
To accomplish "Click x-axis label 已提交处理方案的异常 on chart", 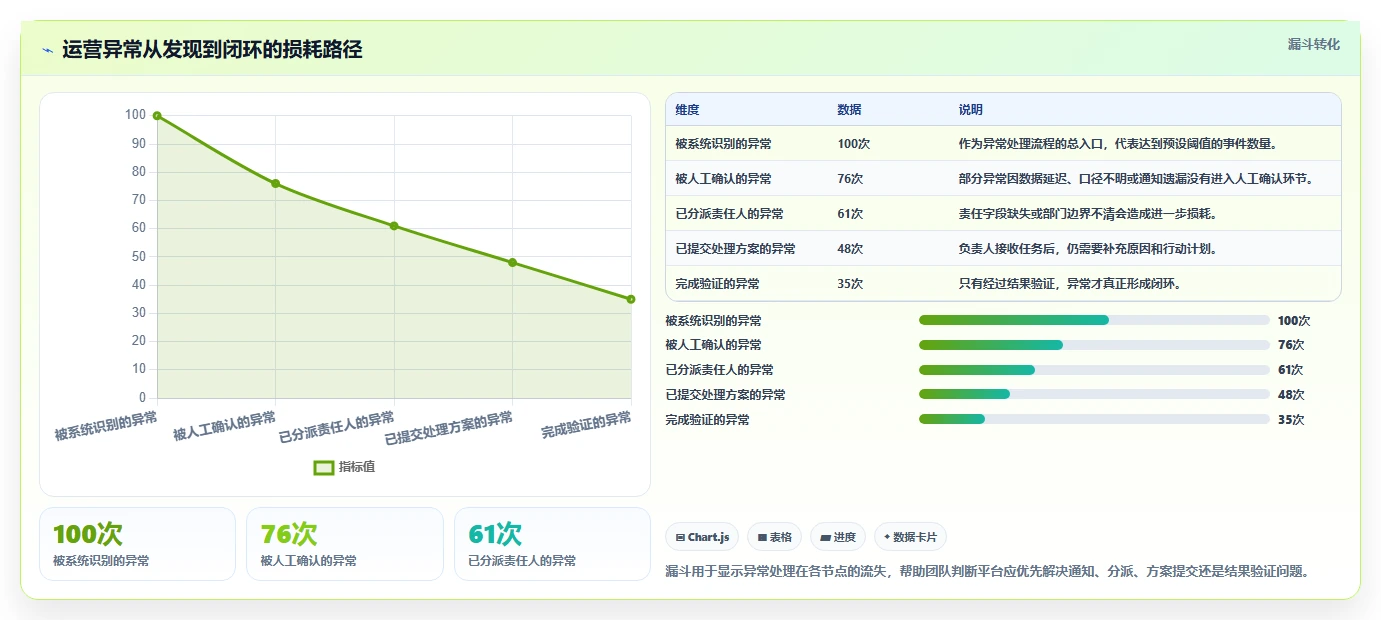I will (449, 428).
